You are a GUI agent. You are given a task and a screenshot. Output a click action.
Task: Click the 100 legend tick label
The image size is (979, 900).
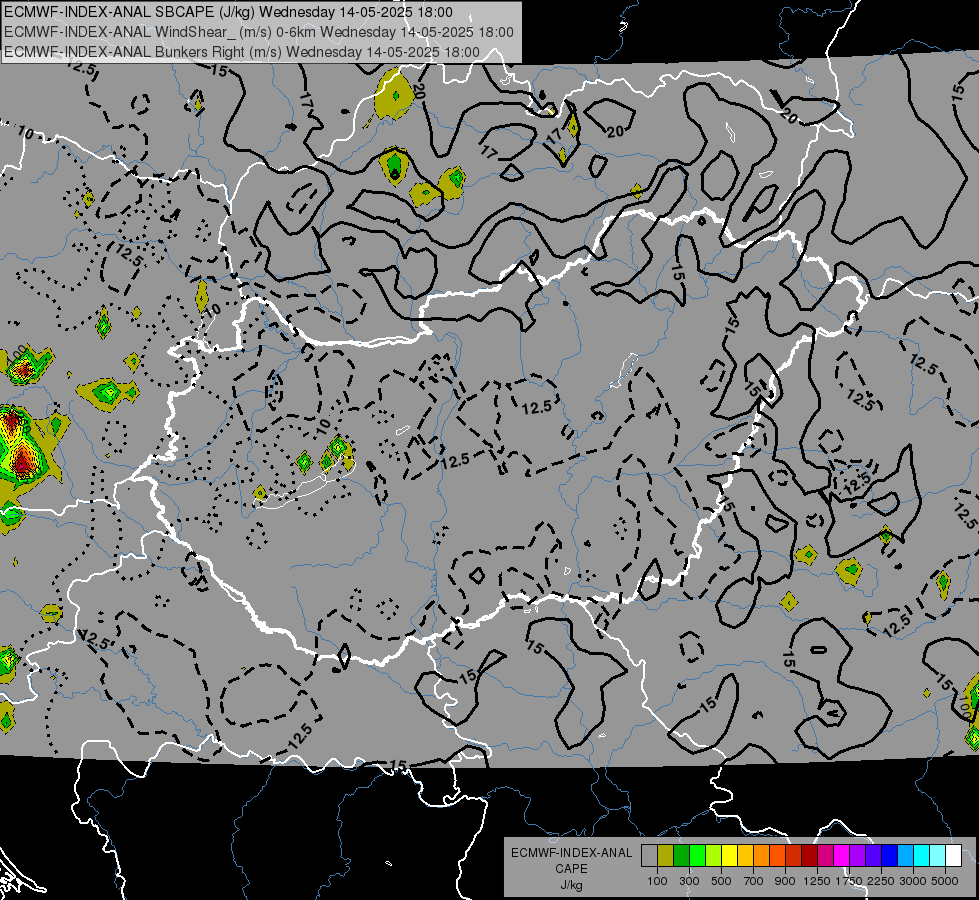pyautogui.click(x=657, y=881)
